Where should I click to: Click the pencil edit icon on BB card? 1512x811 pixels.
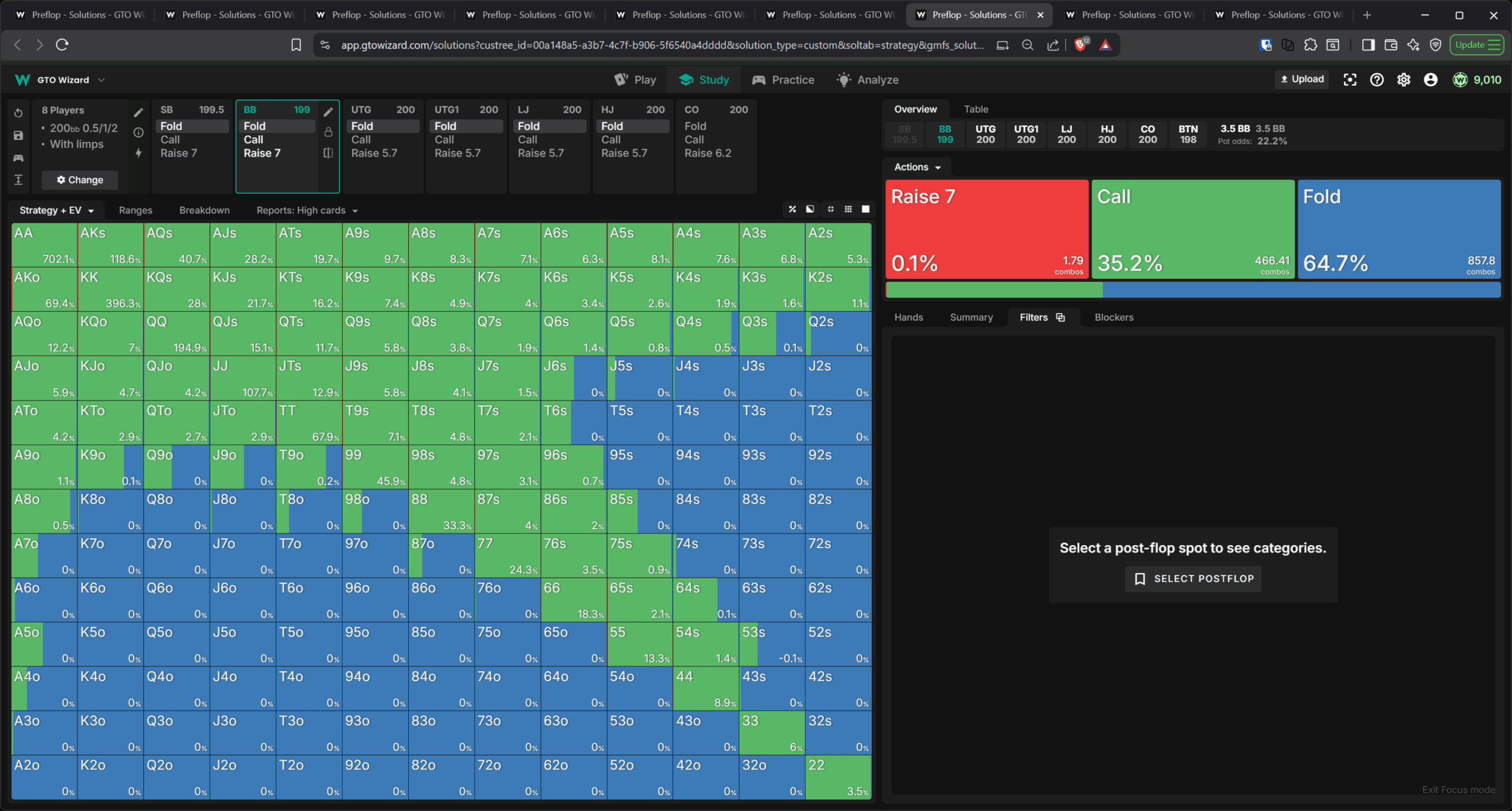point(328,112)
